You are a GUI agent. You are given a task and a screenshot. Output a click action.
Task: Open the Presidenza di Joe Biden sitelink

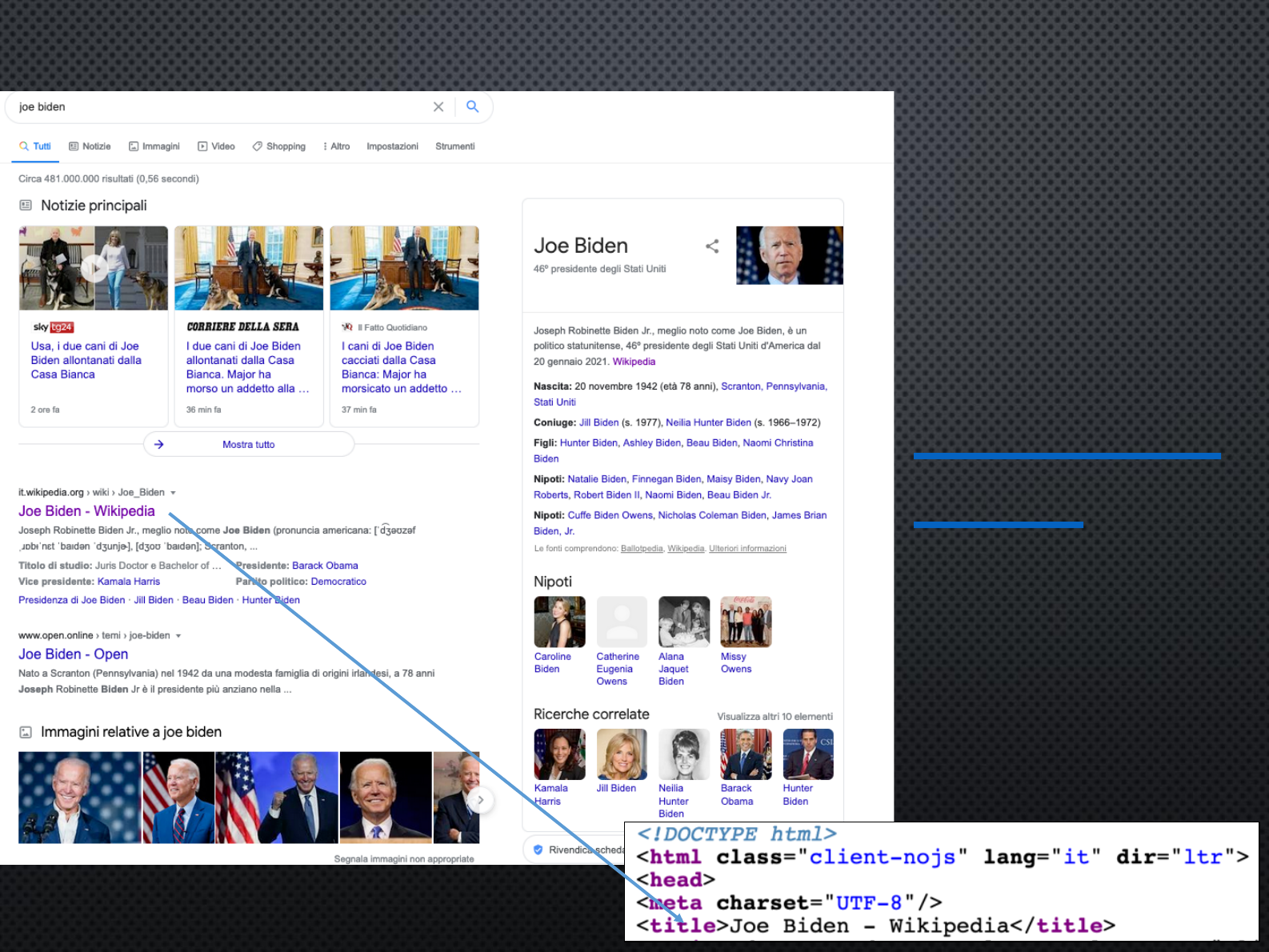(x=72, y=600)
